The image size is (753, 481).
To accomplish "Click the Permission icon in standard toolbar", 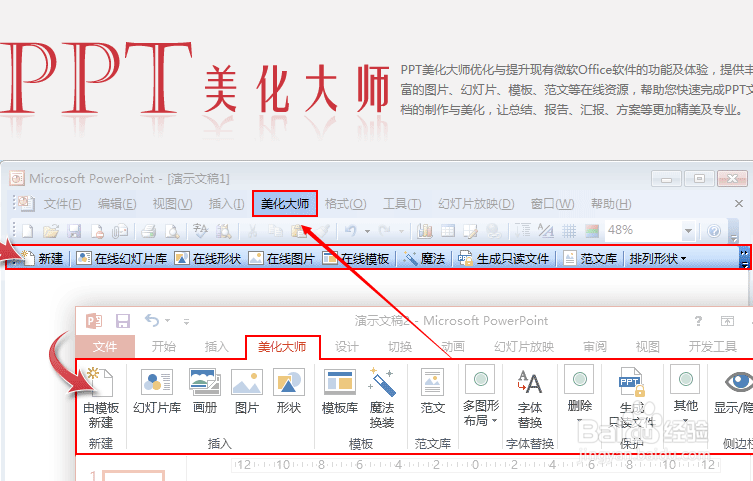I will coord(97,231).
